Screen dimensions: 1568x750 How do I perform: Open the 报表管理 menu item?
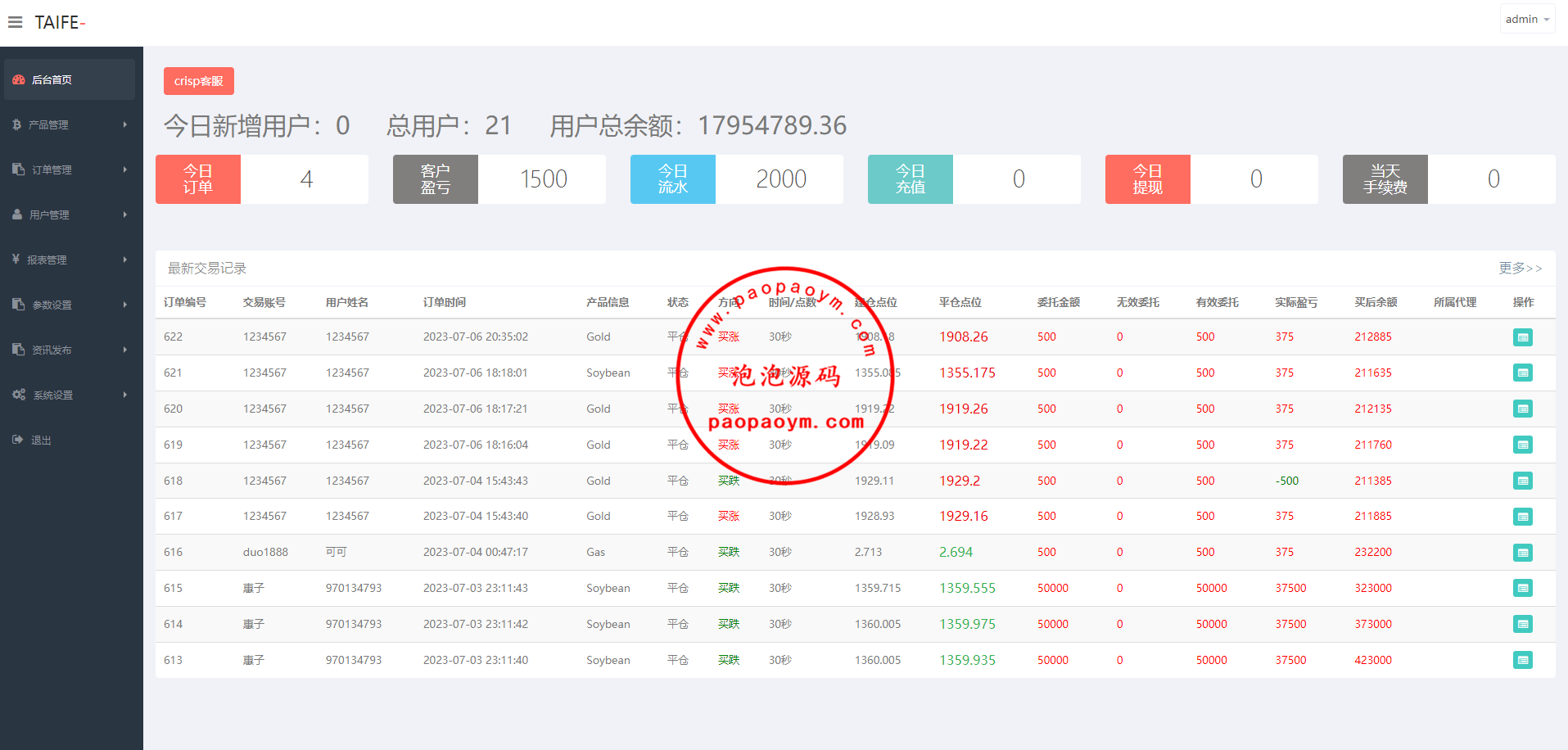click(70, 260)
